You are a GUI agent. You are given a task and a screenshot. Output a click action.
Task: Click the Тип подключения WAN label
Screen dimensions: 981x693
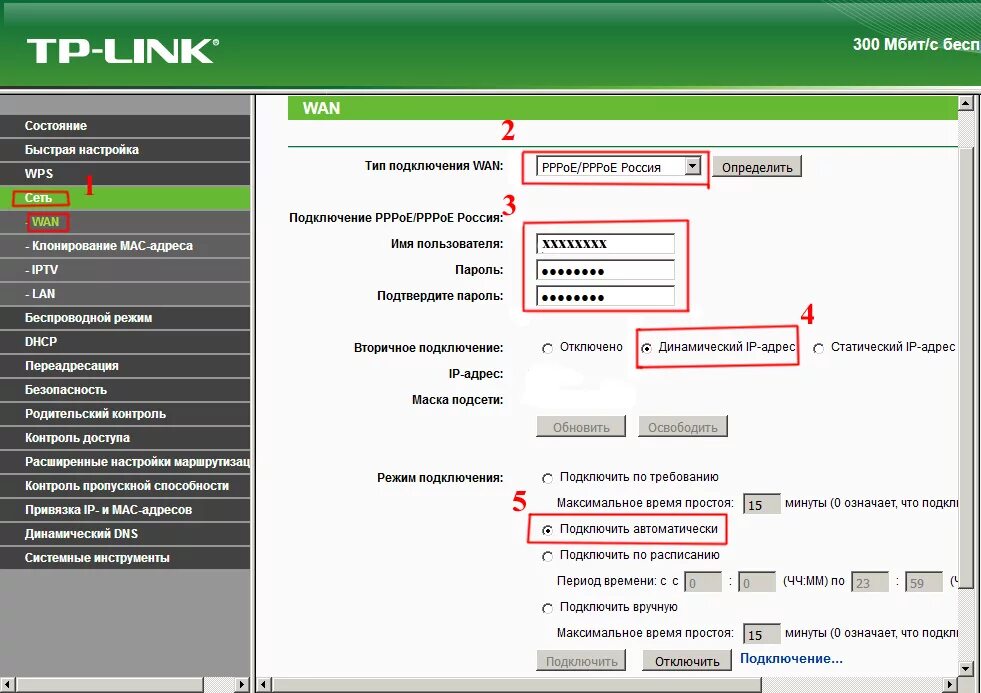point(434,166)
